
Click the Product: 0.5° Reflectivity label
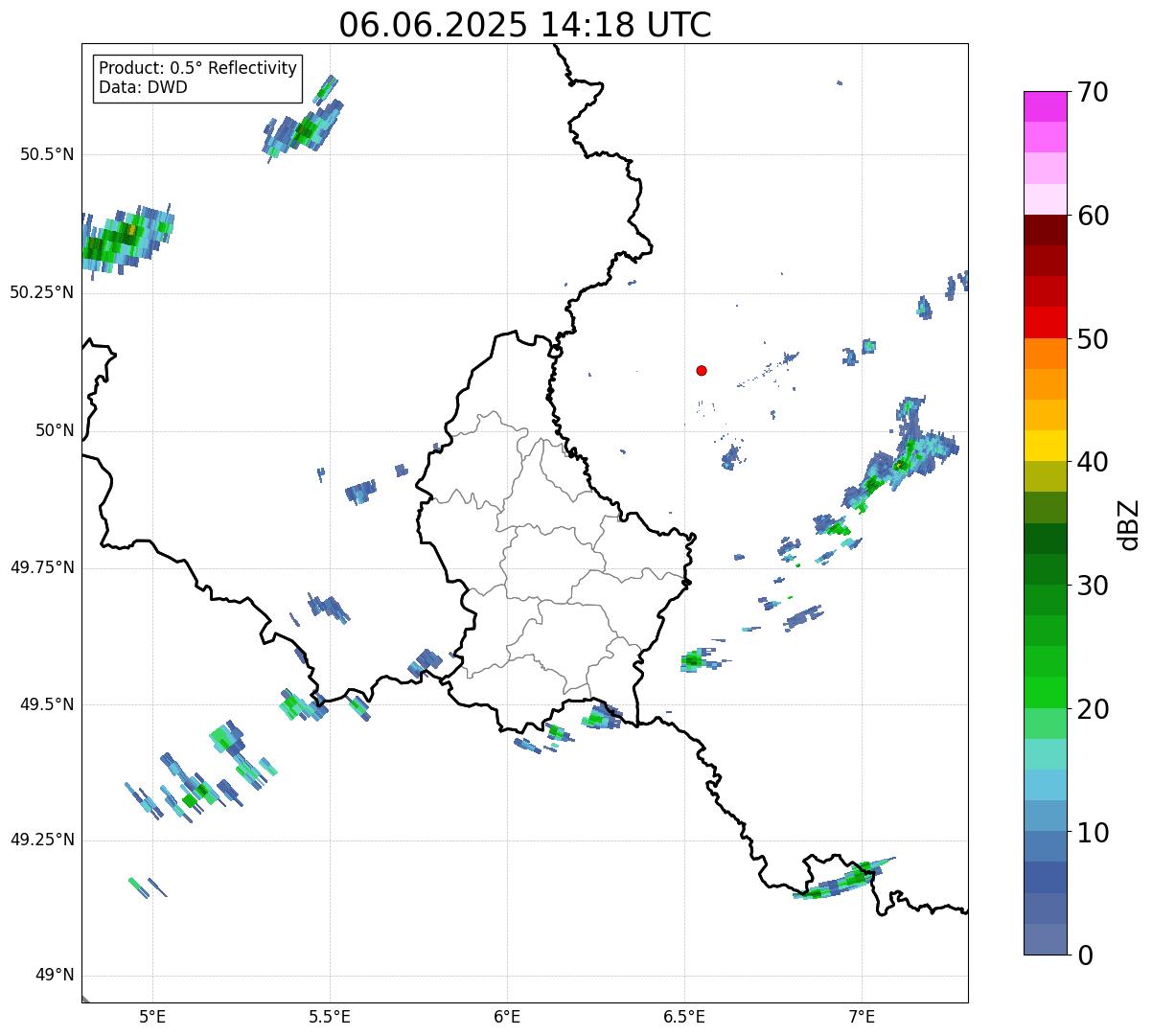click(197, 68)
